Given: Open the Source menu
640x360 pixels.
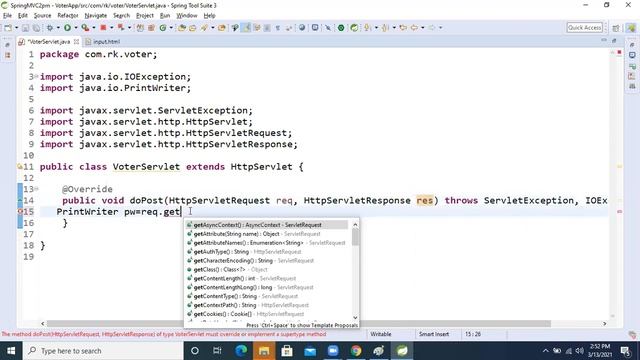Looking at the screenshot, I should [x=42, y=16].
